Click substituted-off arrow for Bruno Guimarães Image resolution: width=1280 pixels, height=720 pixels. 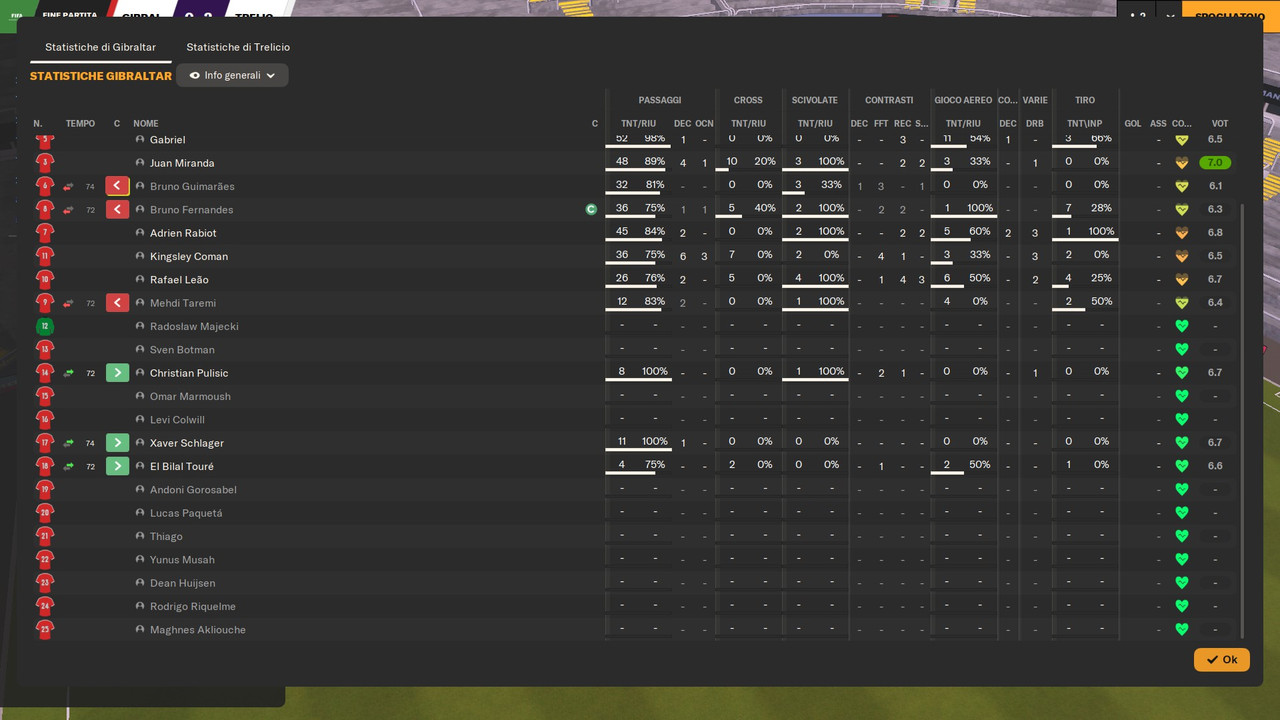(117, 186)
